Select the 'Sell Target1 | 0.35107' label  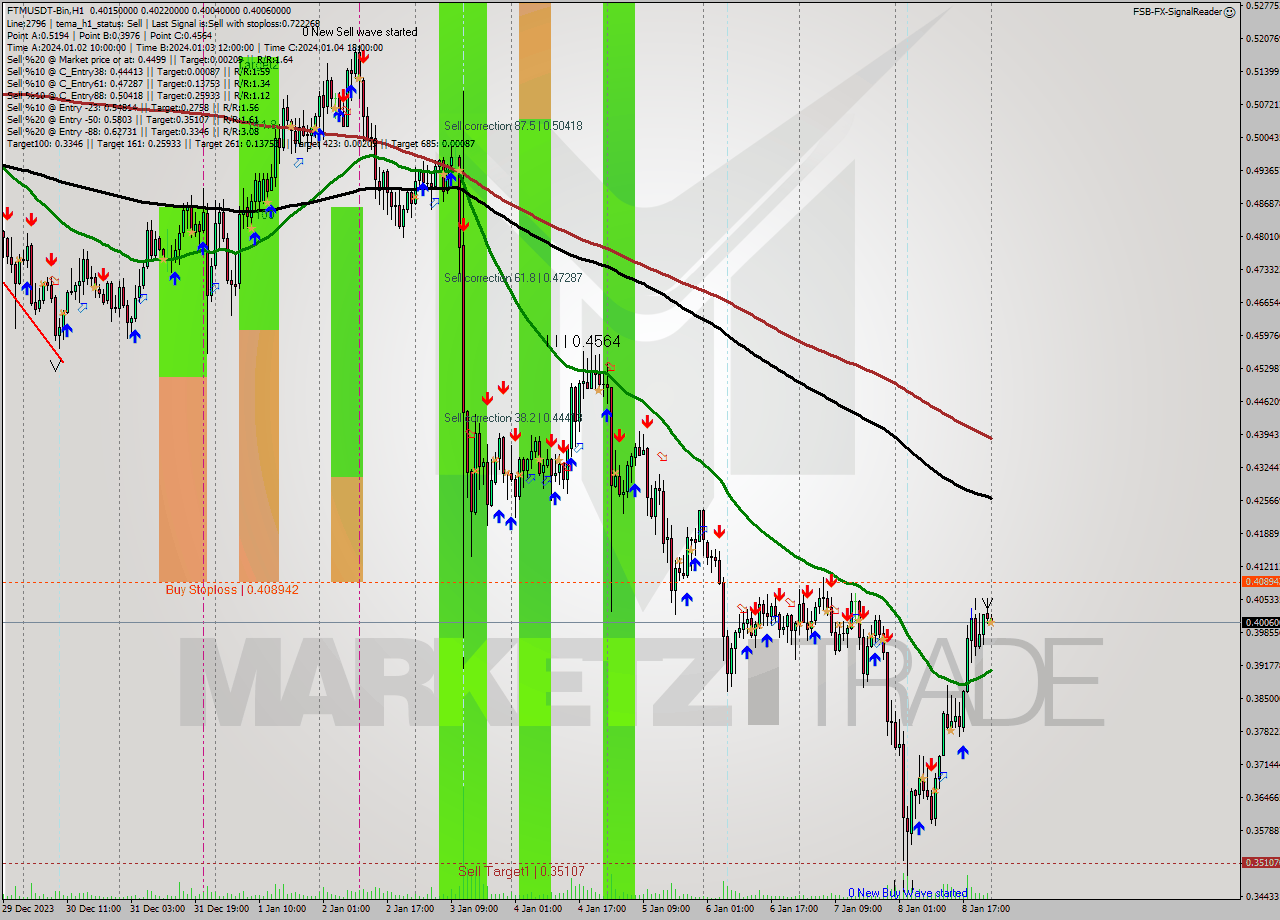(521, 872)
